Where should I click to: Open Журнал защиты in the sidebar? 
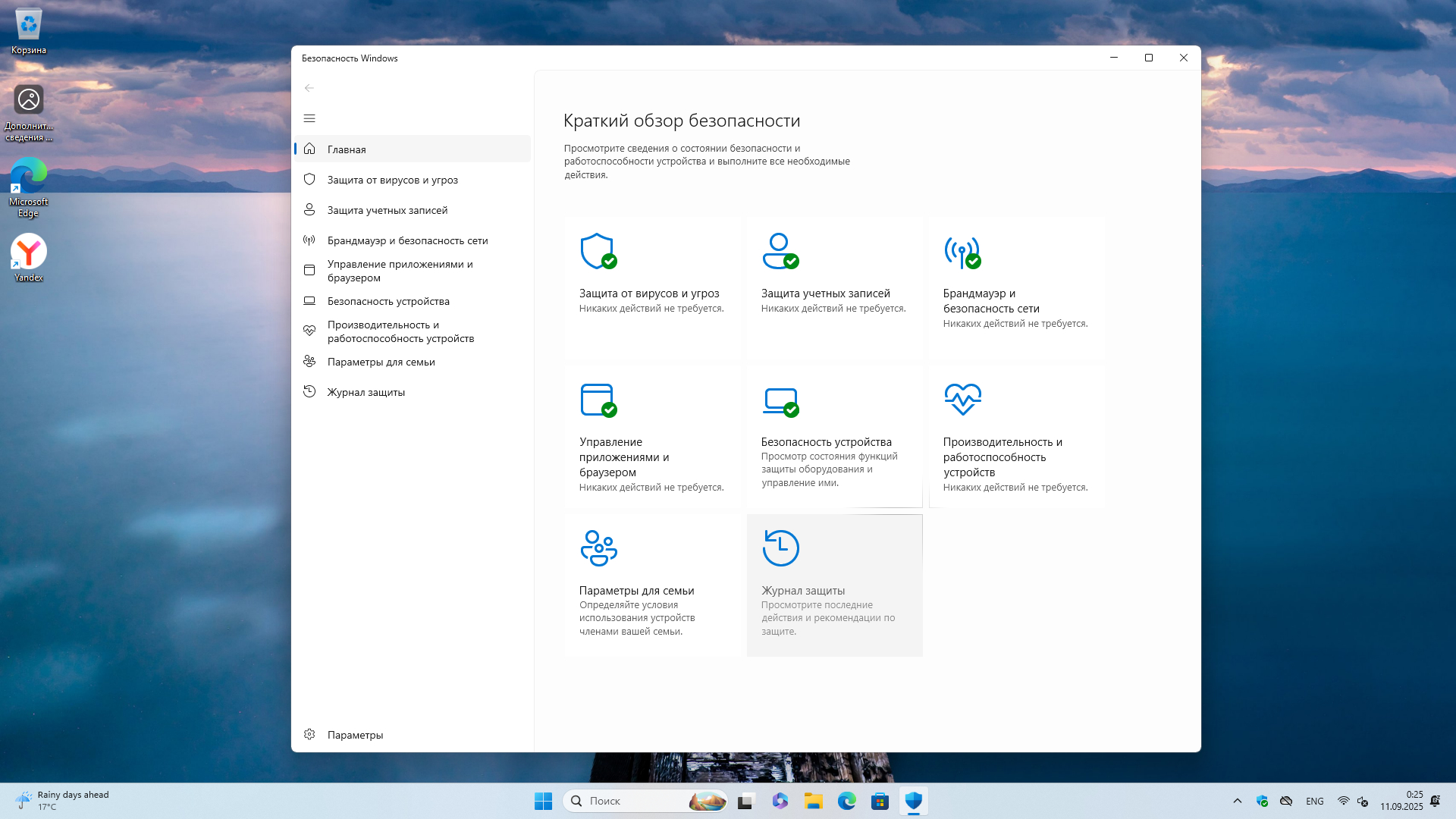366,392
